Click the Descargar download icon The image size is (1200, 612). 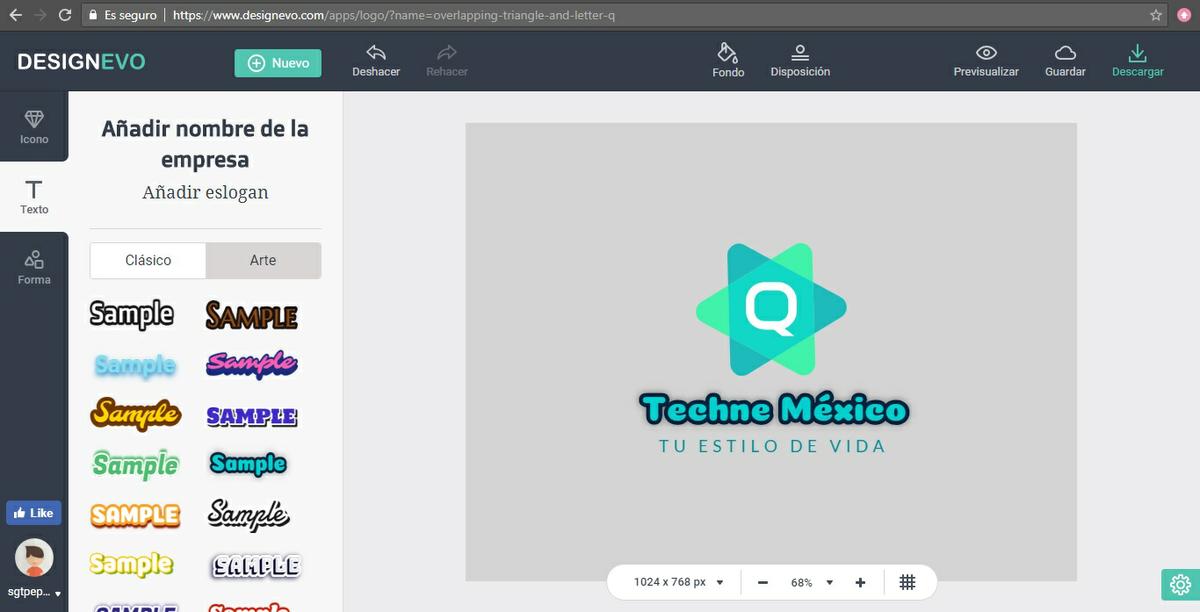tap(1137, 53)
